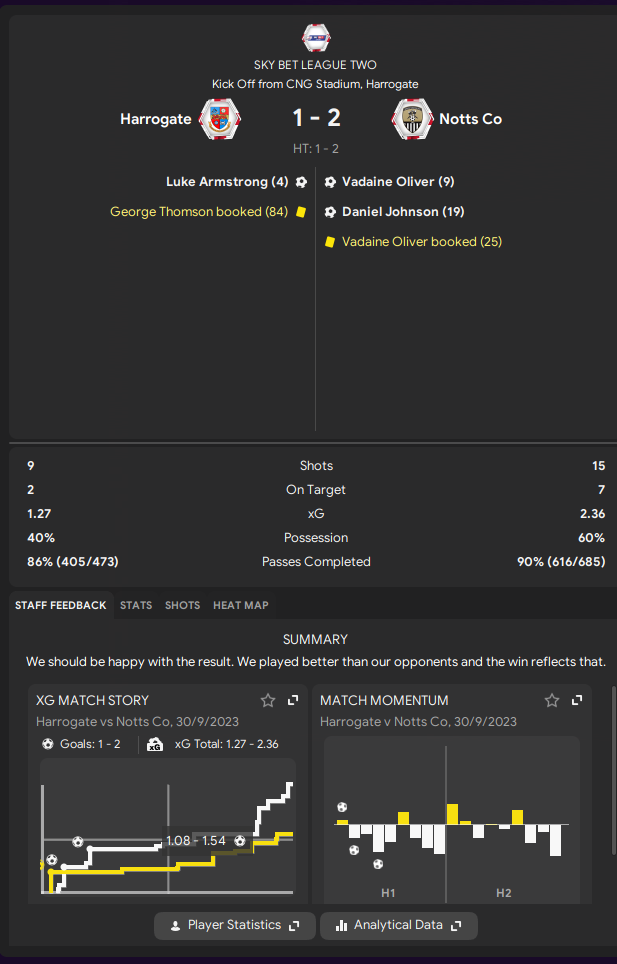Click the Sky Bet League Two competition logo
Screen dimensions: 617x964
[x=316, y=38]
